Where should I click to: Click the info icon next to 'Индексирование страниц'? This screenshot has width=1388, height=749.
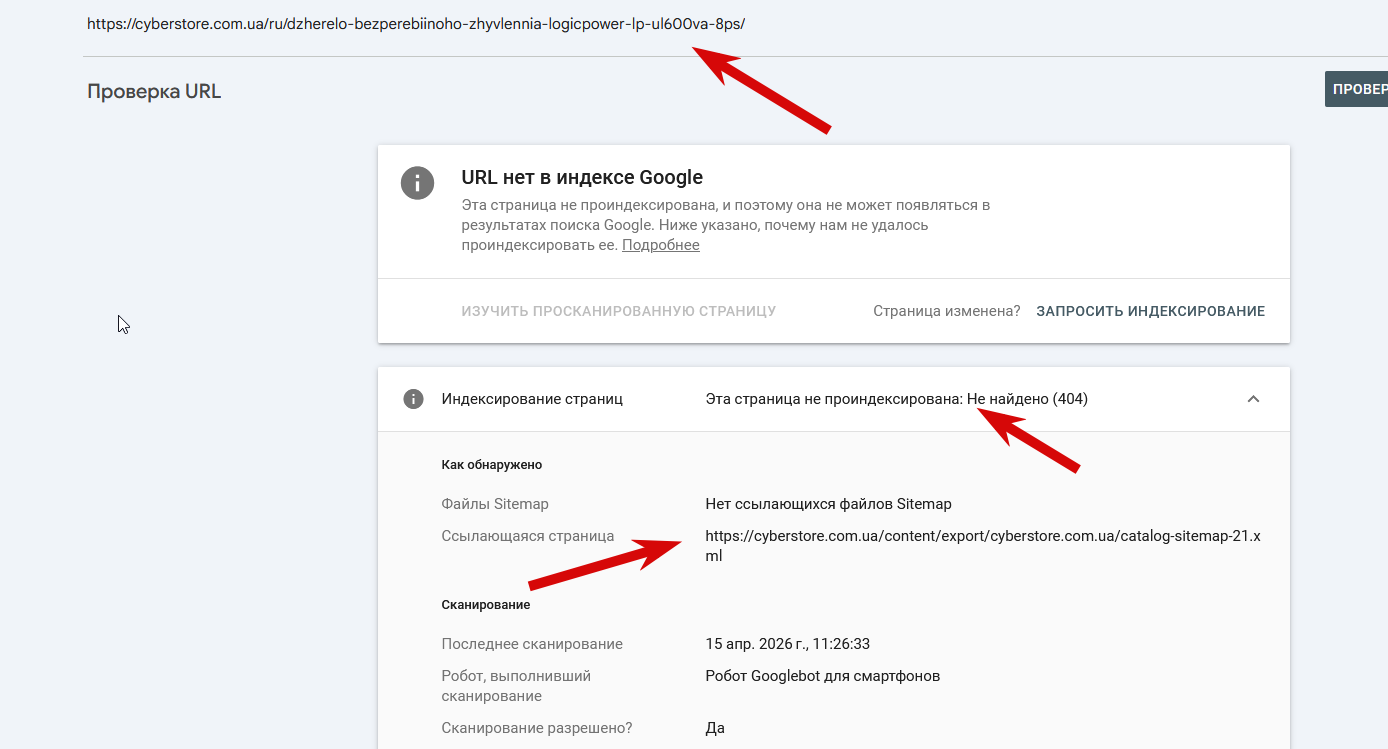413,399
